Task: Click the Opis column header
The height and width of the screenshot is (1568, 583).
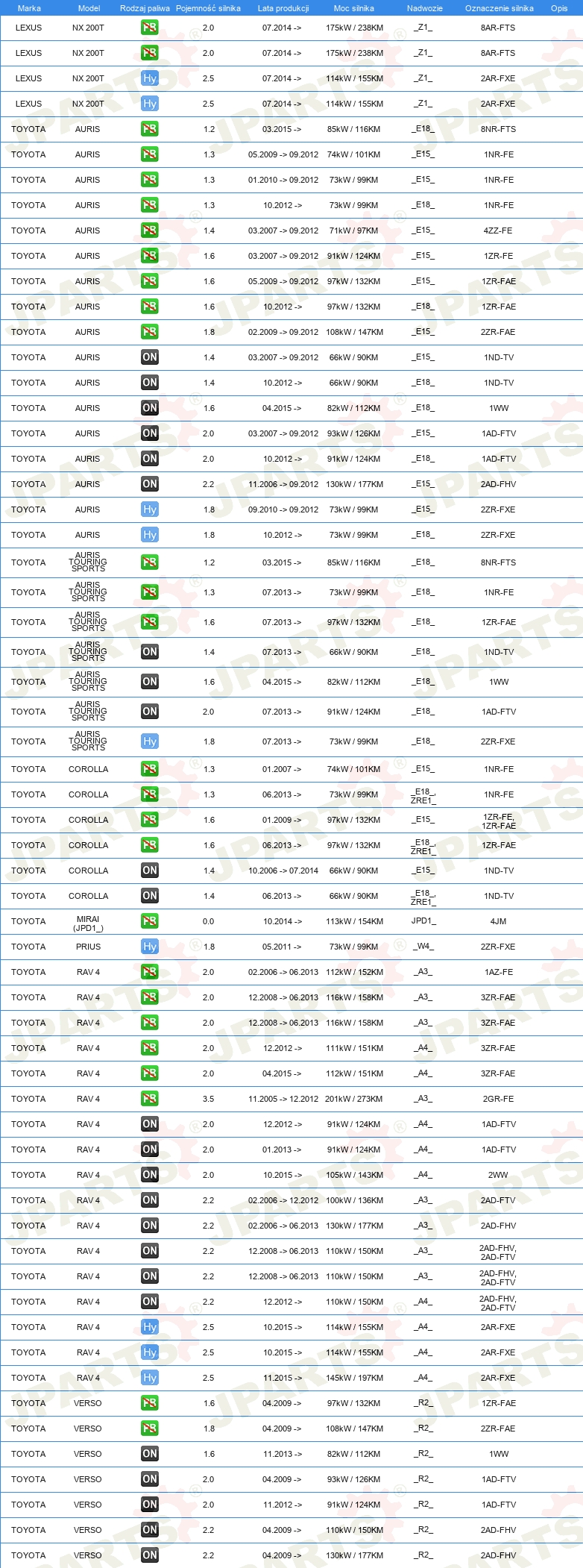Action: [559, 8]
